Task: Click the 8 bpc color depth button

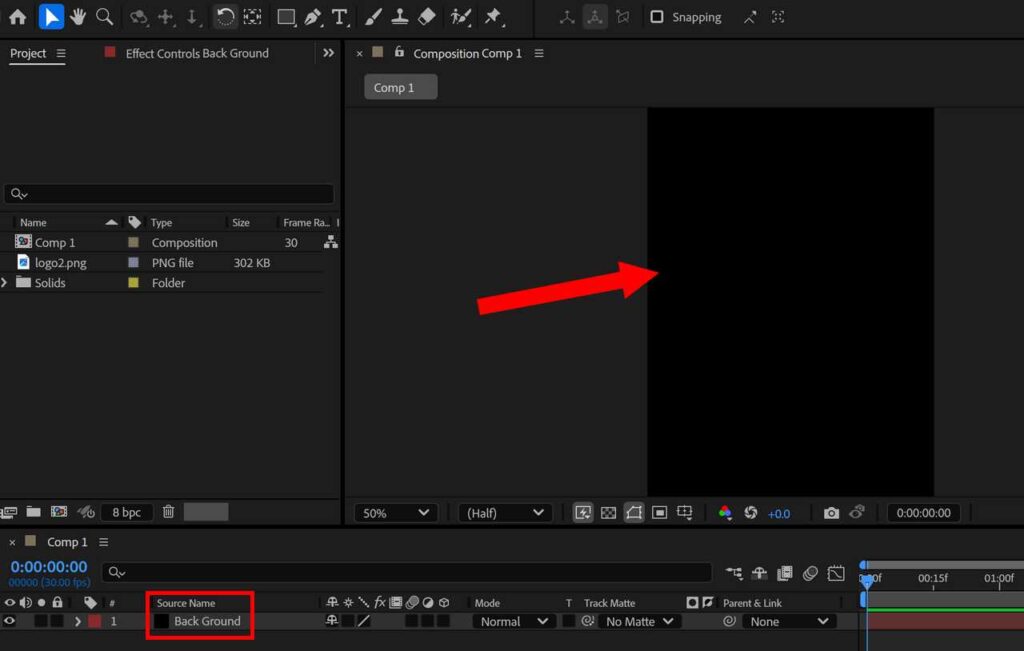Action: pyautogui.click(x=126, y=513)
